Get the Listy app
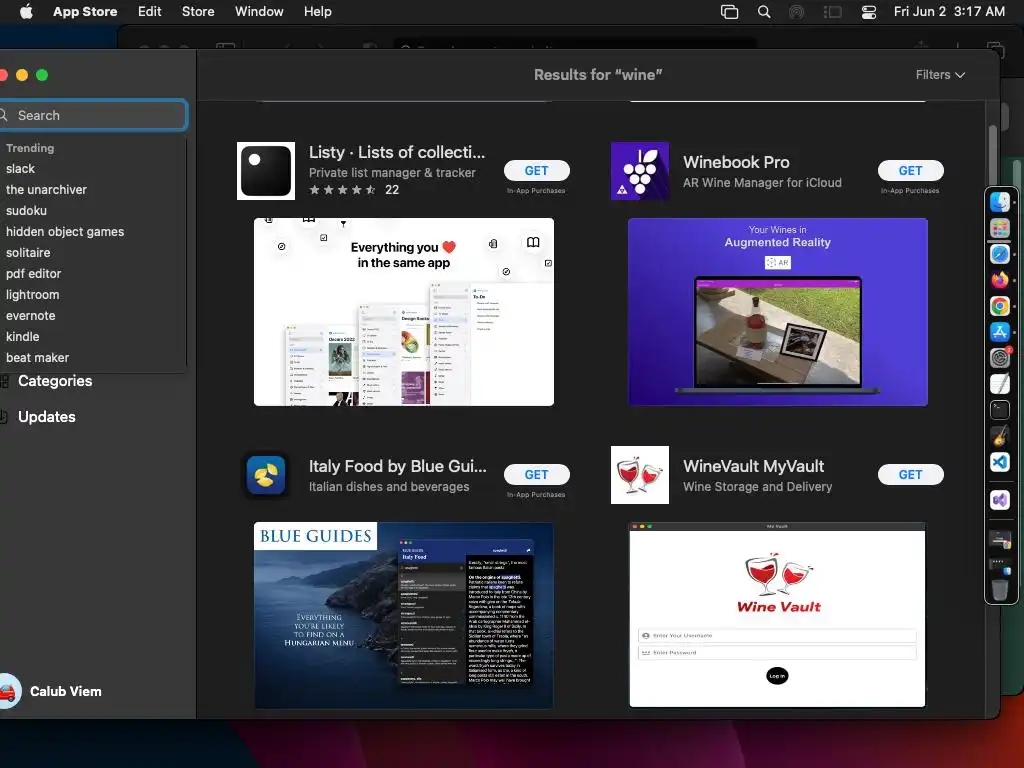1024x768 pixels. point(536,170)
